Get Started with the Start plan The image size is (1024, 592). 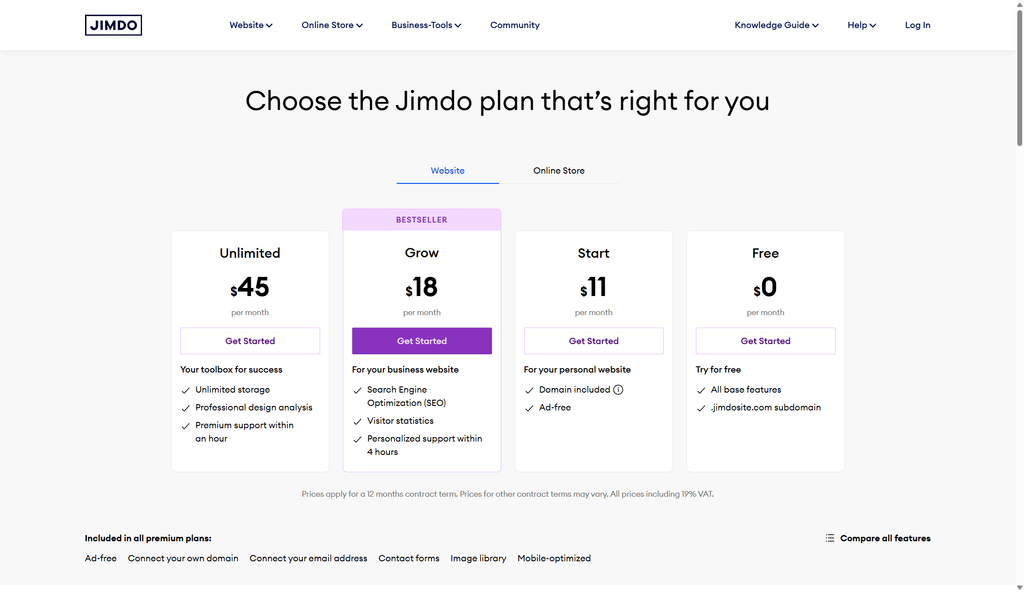593,340
